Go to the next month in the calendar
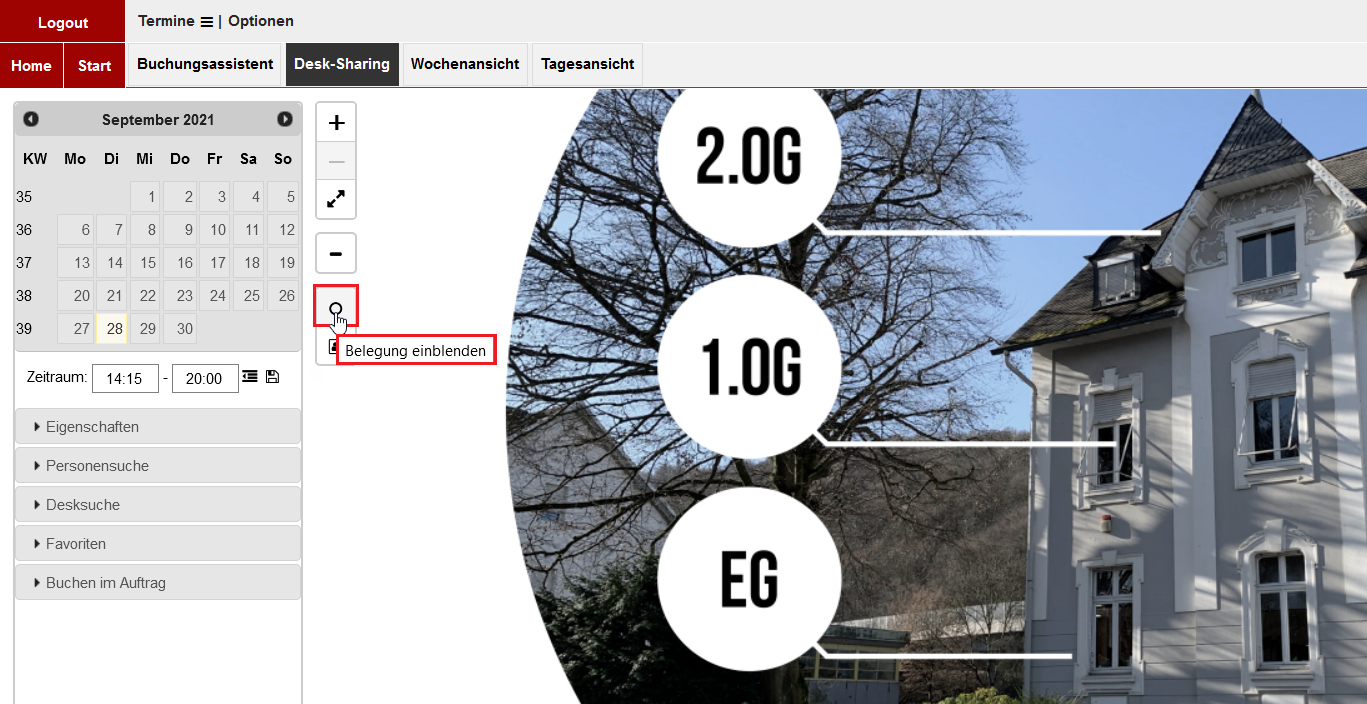The width and height of the screenshot is (1367, 704). [285, 119]
